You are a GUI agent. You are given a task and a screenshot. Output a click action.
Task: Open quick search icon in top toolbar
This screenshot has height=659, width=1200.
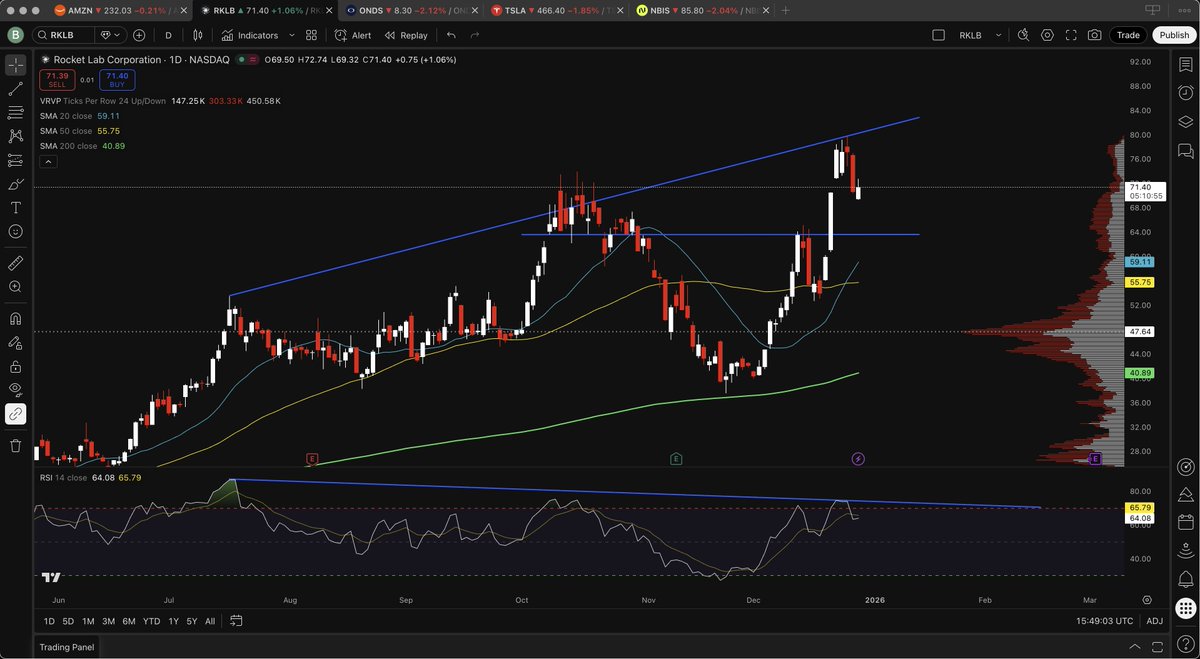click(1023, 35)
